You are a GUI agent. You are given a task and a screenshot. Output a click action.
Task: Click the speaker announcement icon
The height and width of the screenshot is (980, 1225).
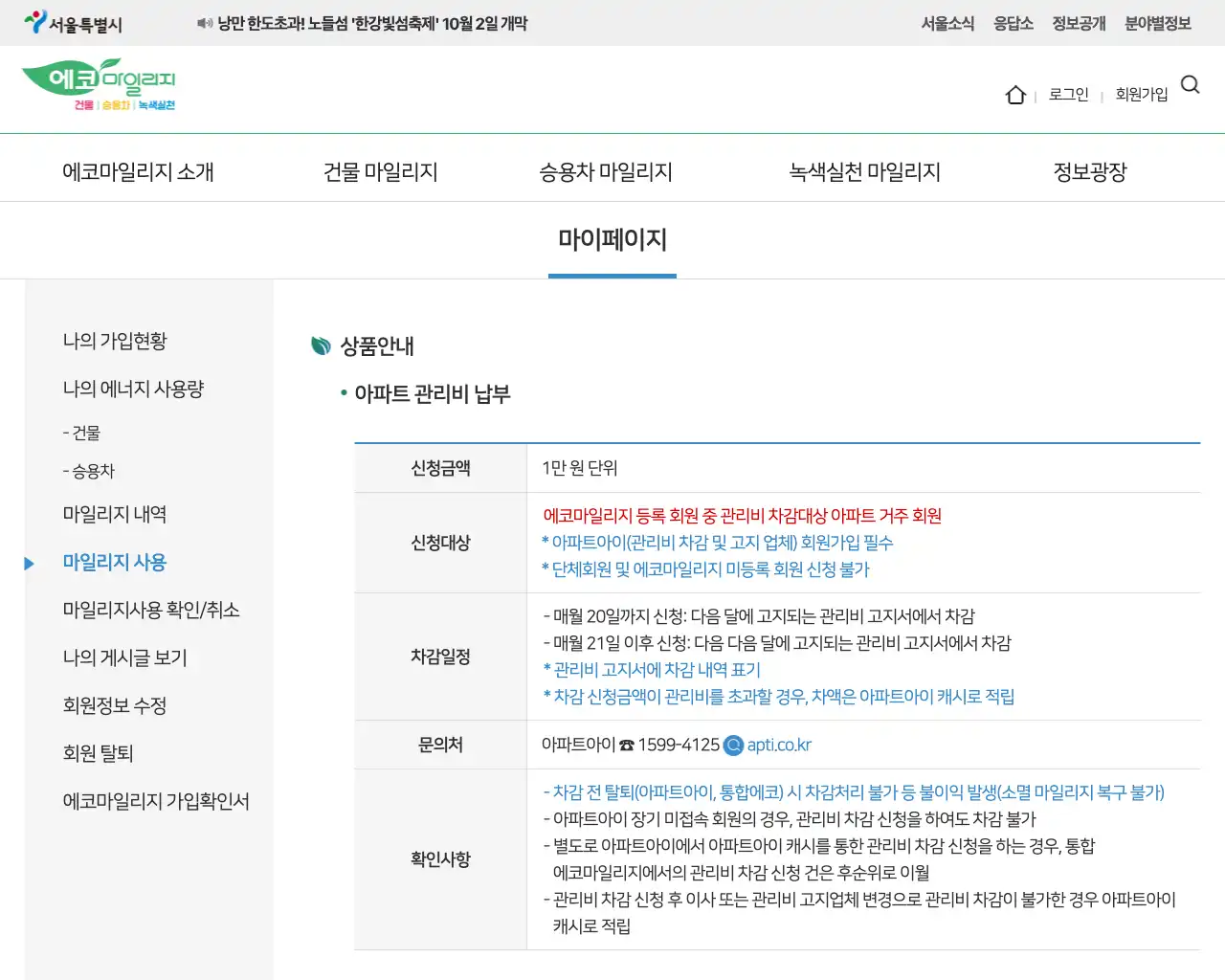[205, 24]
